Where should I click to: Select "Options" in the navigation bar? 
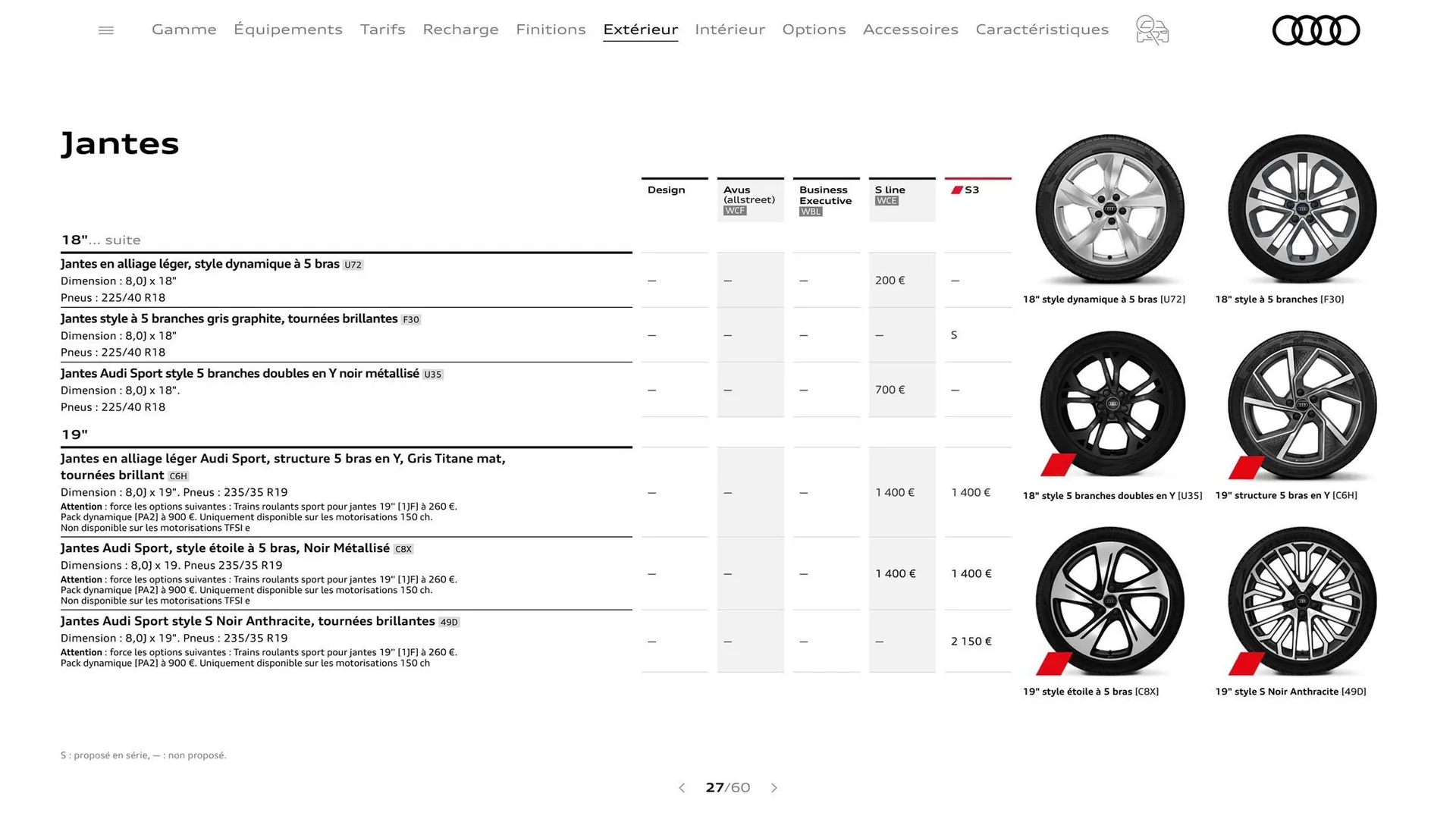(x=814, y=30)
